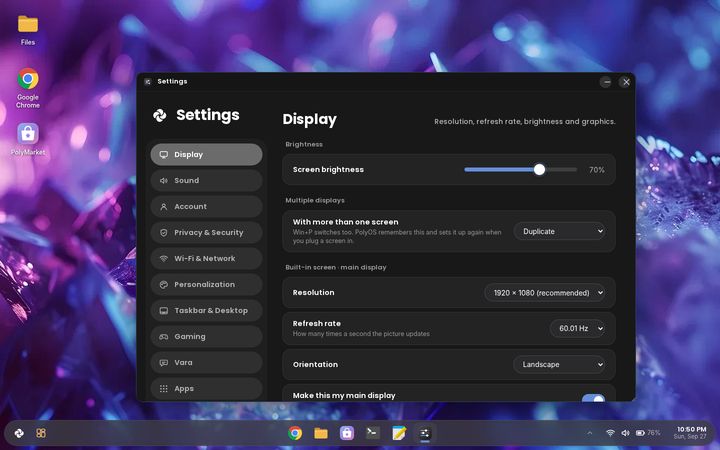Open the Google Chrome desktop shortcut
720x450 pixels.
point(28,88)
